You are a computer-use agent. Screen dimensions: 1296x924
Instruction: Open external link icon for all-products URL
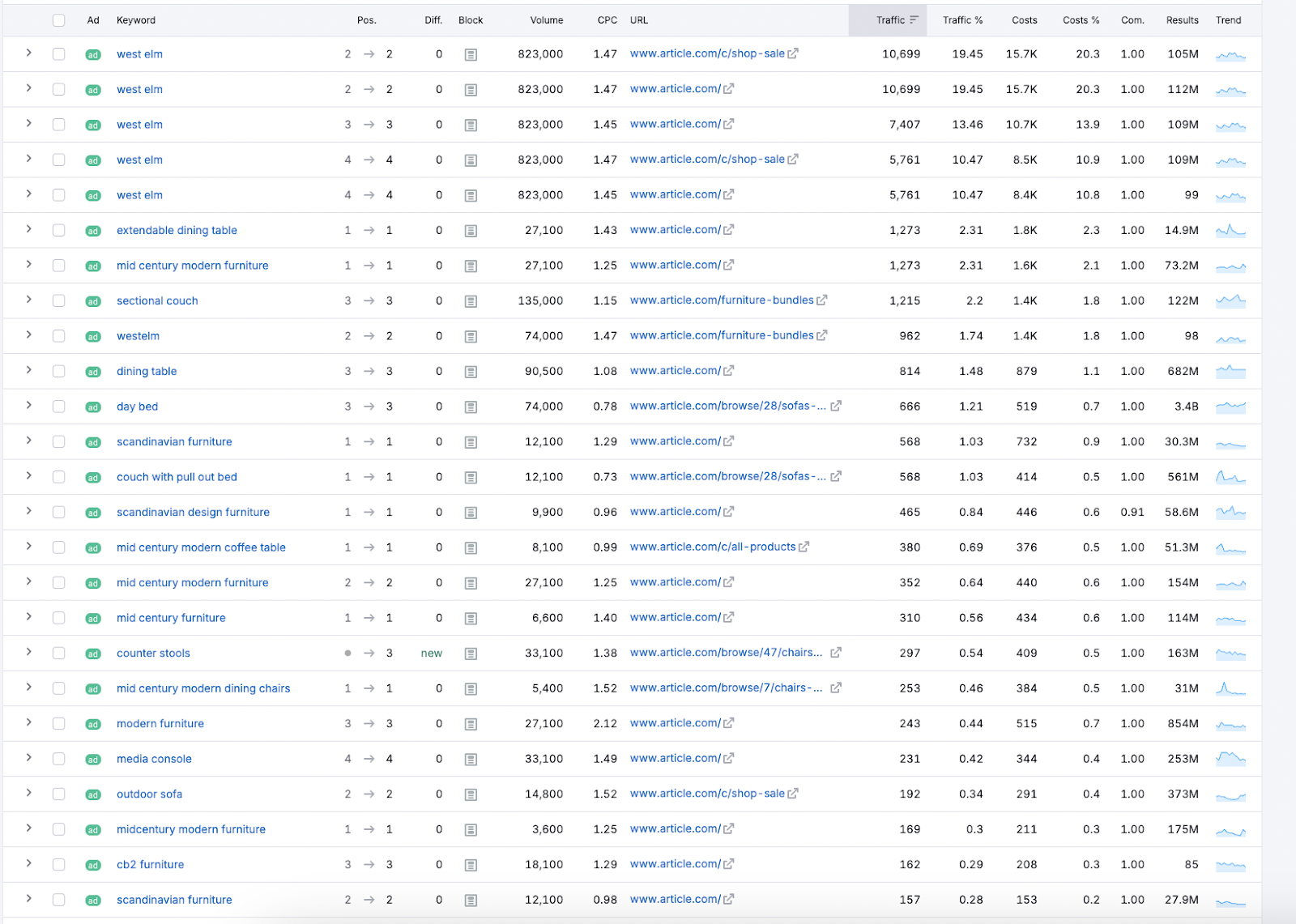804,547
